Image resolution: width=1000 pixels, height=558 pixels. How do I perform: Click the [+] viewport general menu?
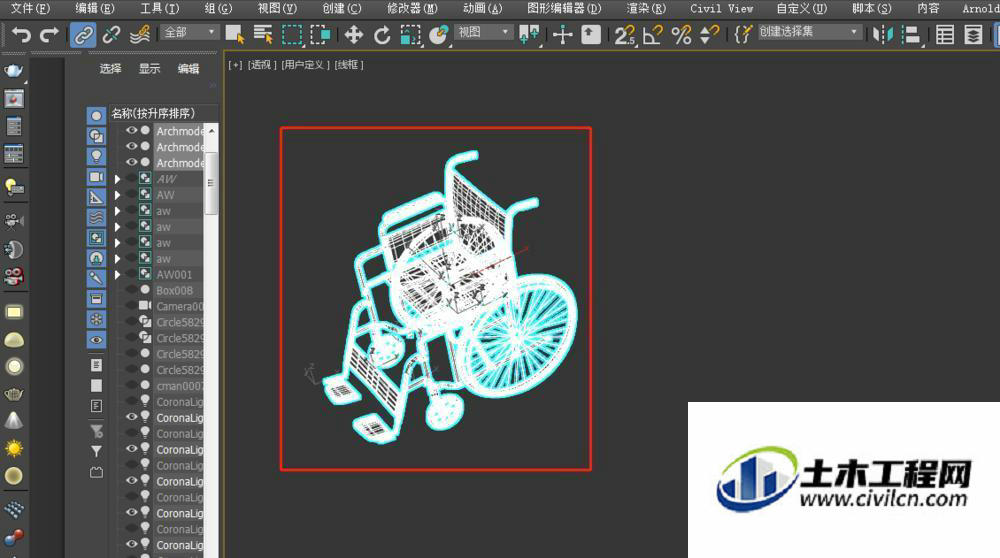coord(235,65)
